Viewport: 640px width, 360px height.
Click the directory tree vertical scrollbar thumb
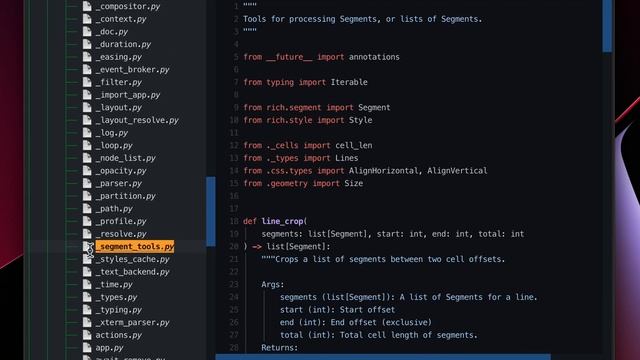(x=211, y=211)
